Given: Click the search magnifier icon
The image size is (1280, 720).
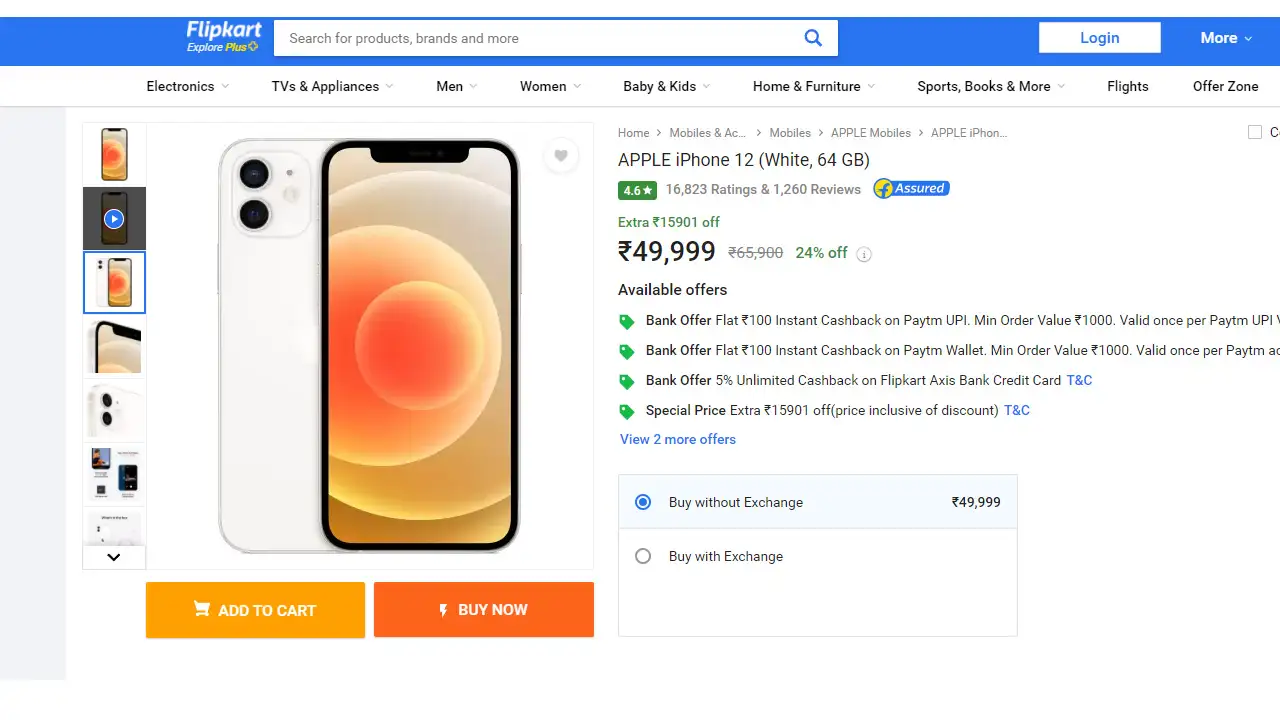Looking at the screenshot, I should (812, 37).
